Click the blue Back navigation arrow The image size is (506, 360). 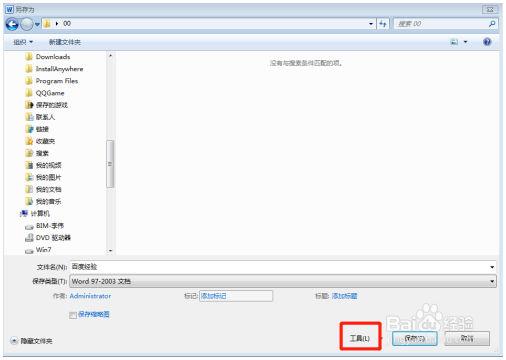12,24
